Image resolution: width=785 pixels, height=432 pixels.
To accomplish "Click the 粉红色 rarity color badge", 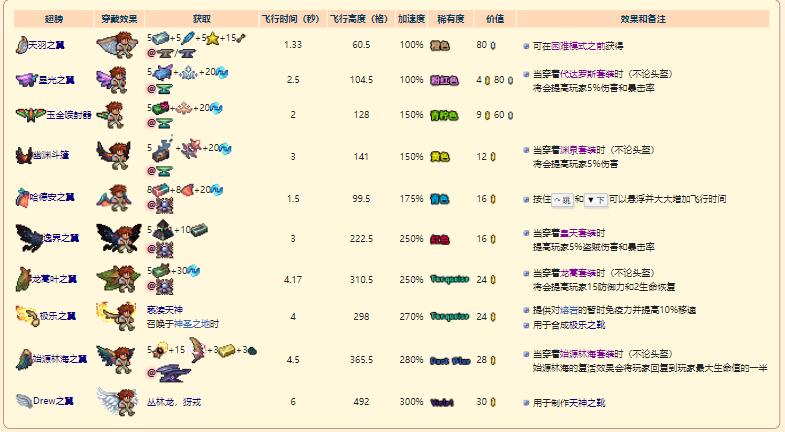I will click(x=439, y=79).
